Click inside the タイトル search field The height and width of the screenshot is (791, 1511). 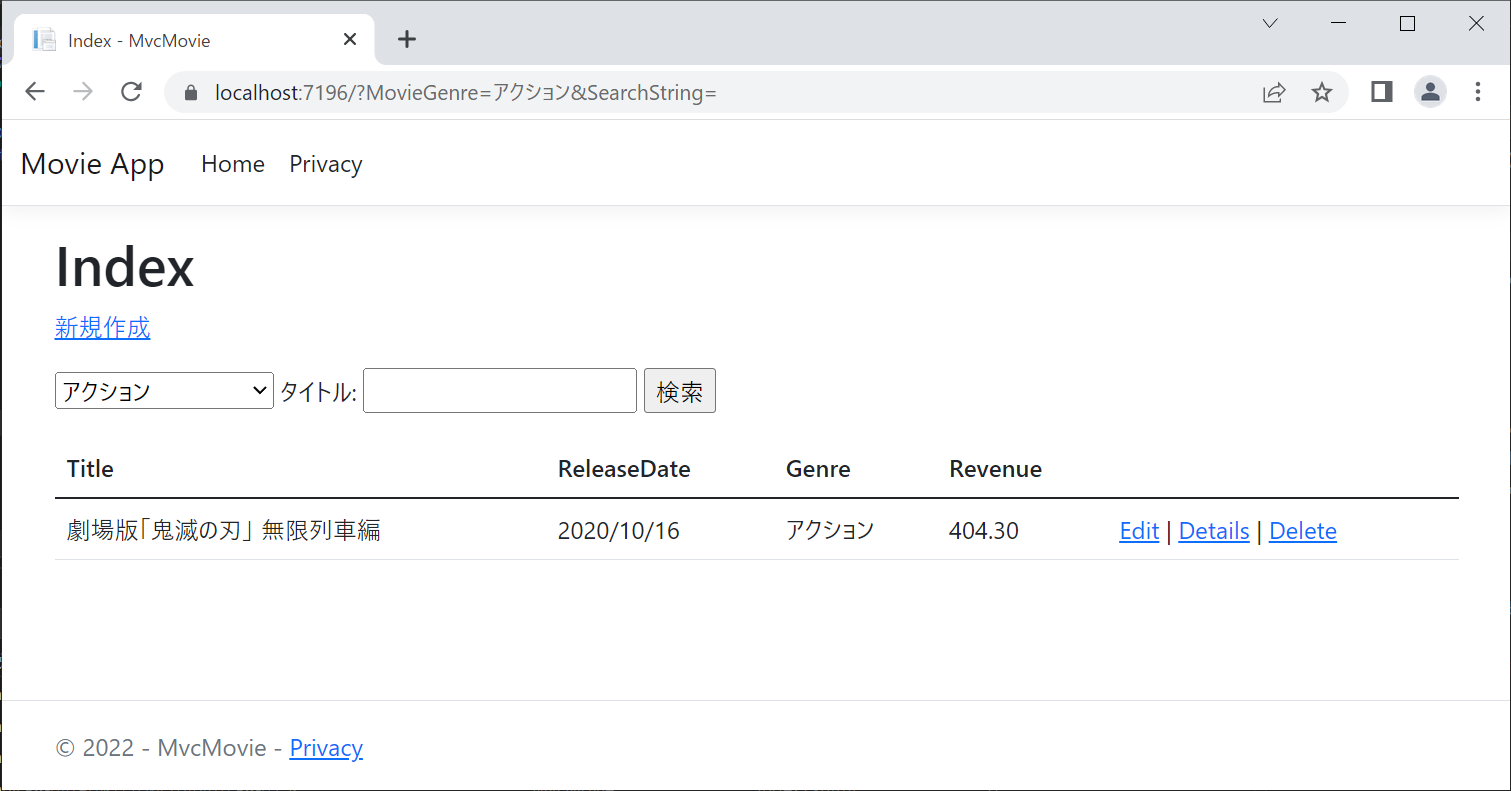498,390
